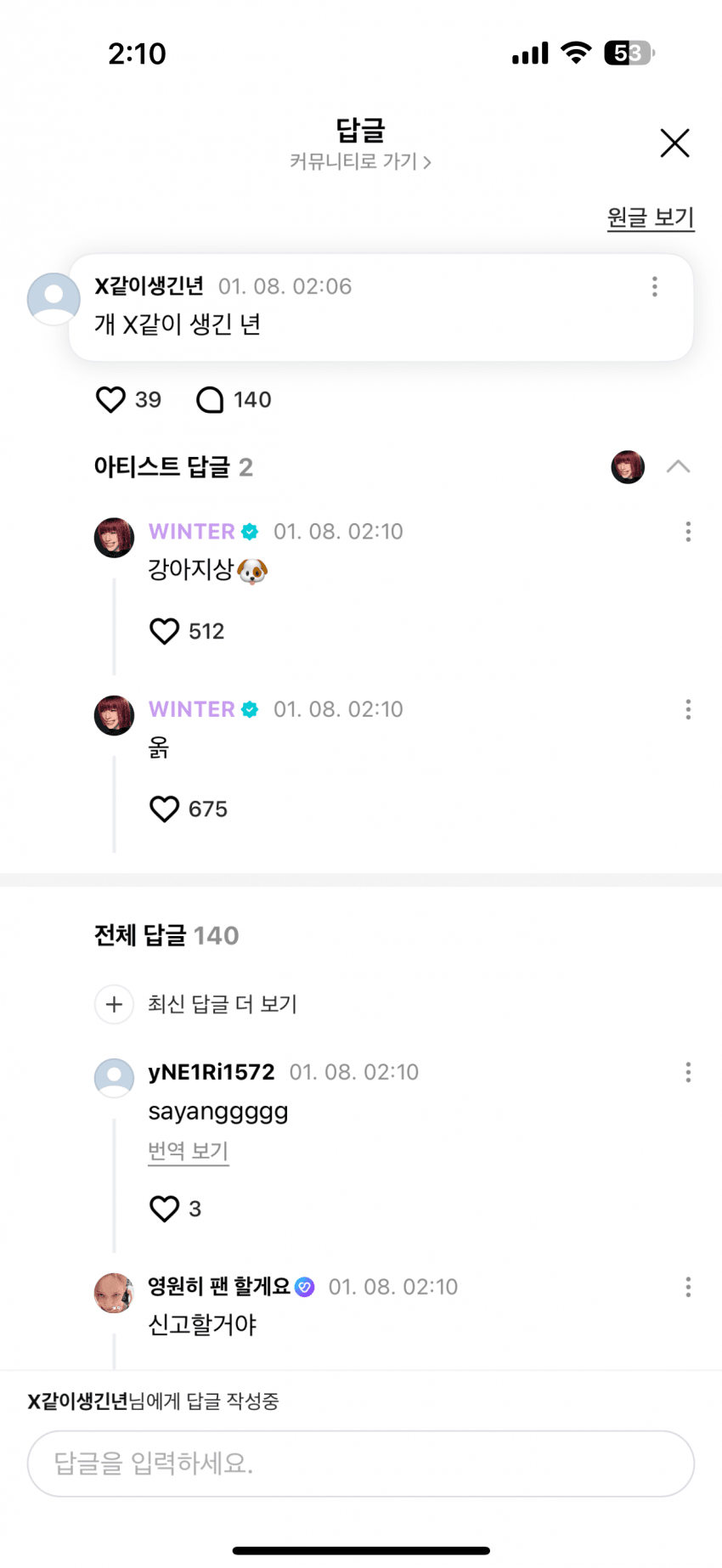Tap the comment bubble icon showing 140

tap(210, 399)
